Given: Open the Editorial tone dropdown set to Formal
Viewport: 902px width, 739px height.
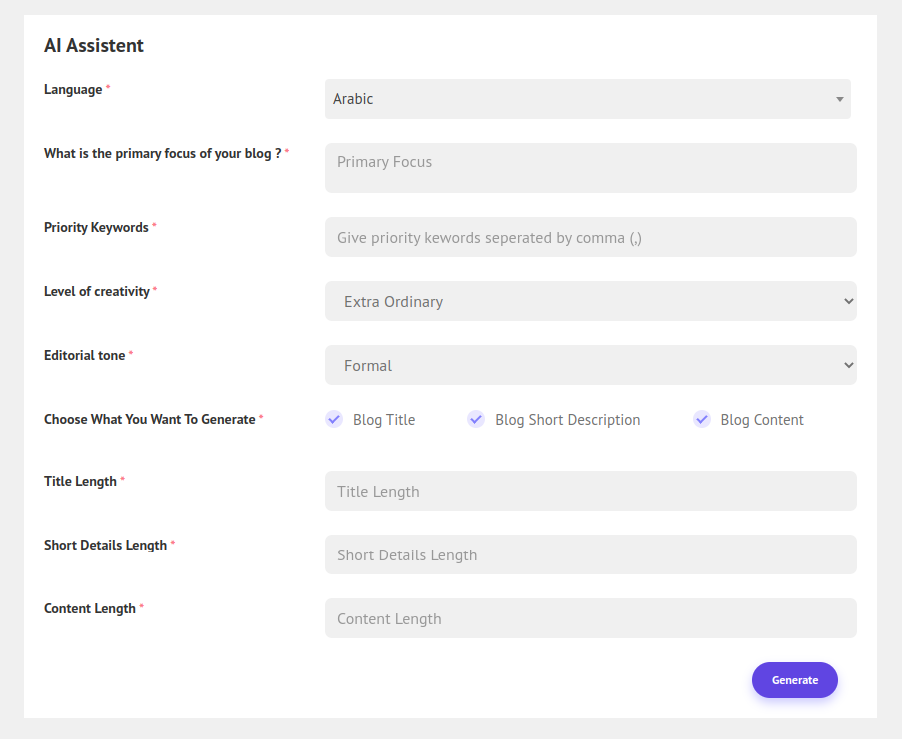Looking at the screenshot, I should [x=590, y=365].
